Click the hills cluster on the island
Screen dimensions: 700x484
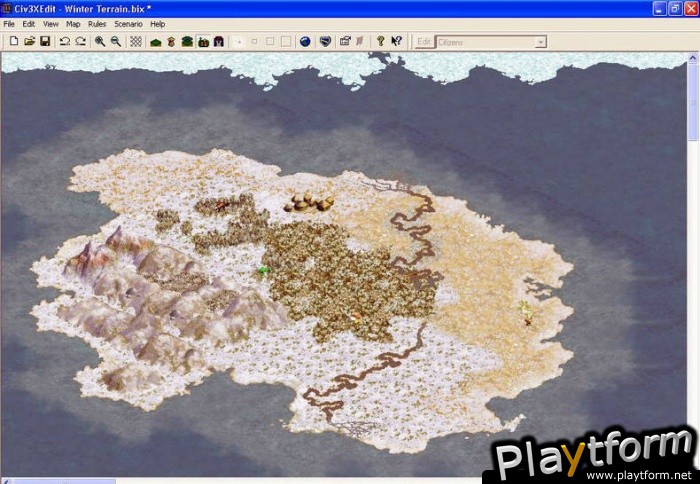tap(309, 203)
